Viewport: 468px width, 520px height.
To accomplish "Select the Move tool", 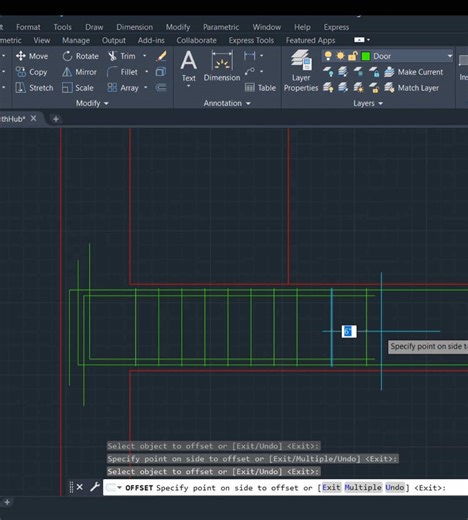I will [32, 56].
